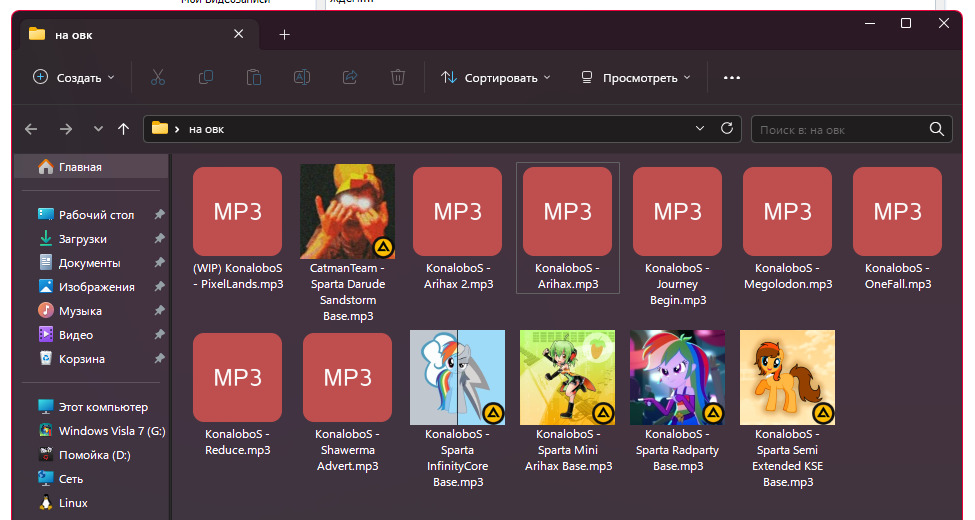The width and height of the screenshot is (975, 520).
Task: Go up one folder level
Action: [123, 129]
